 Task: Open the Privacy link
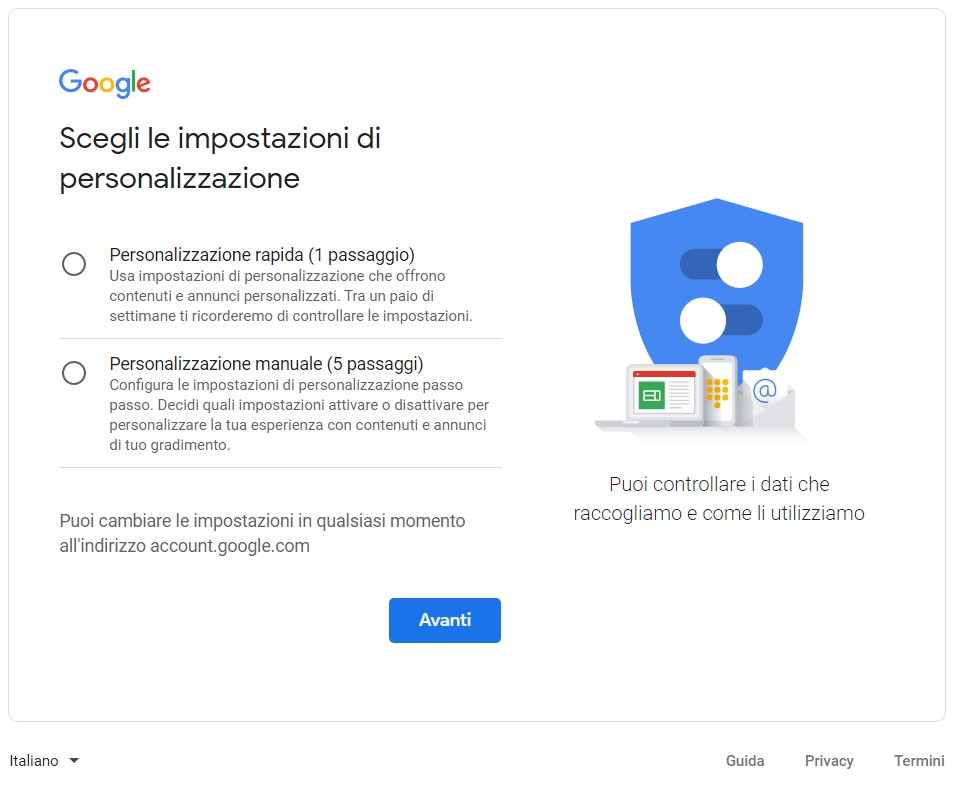point(828,760)
